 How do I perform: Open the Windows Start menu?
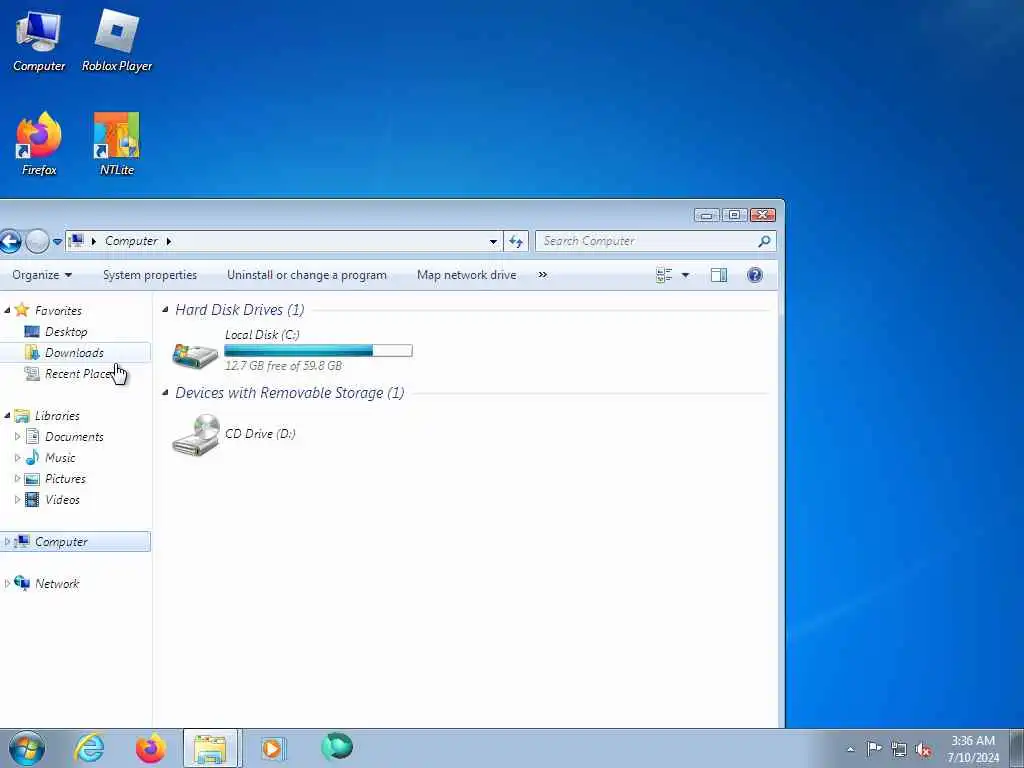(x=27, y=748)
